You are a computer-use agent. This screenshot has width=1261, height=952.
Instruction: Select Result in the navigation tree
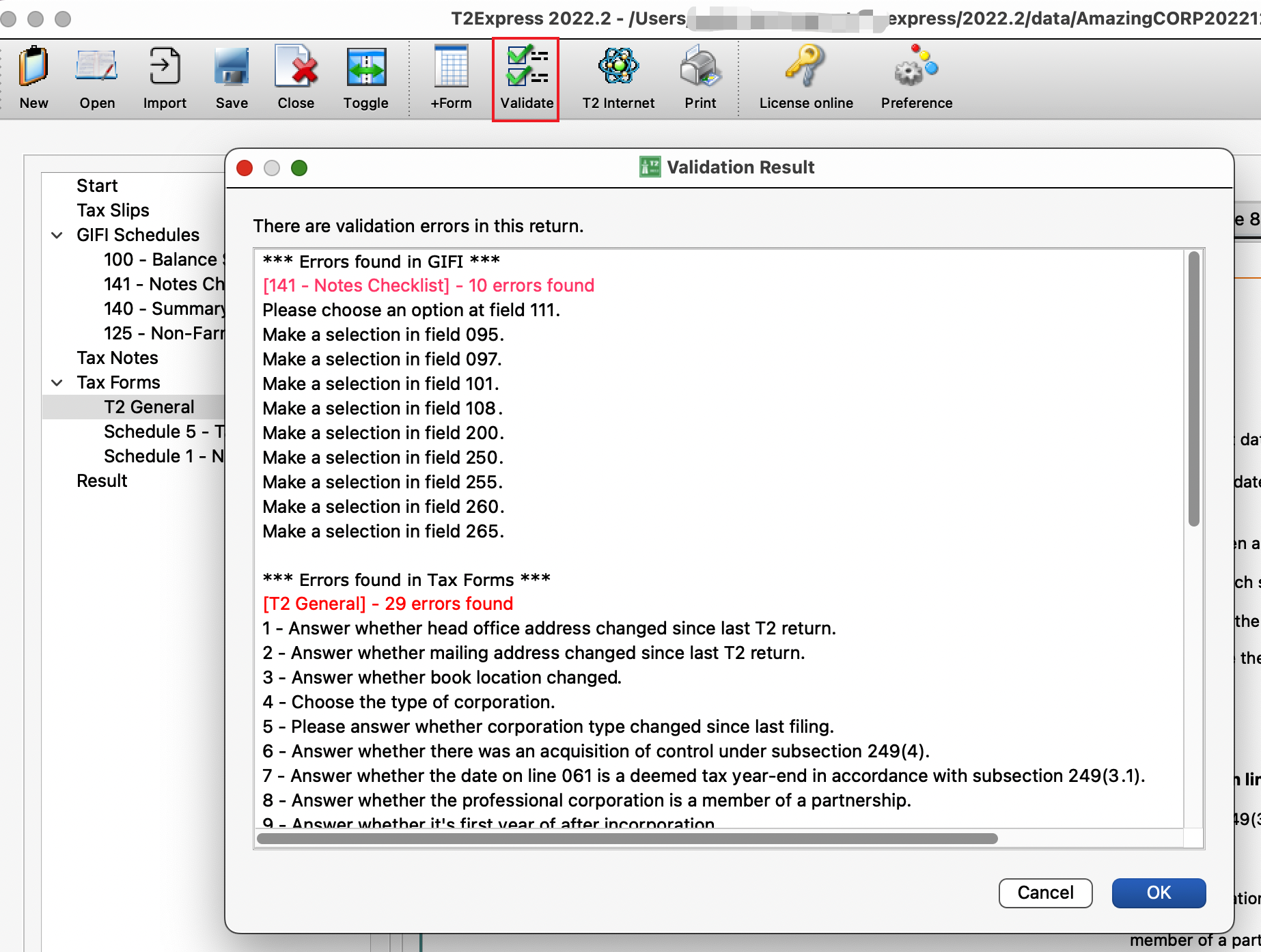click(102, 481)
